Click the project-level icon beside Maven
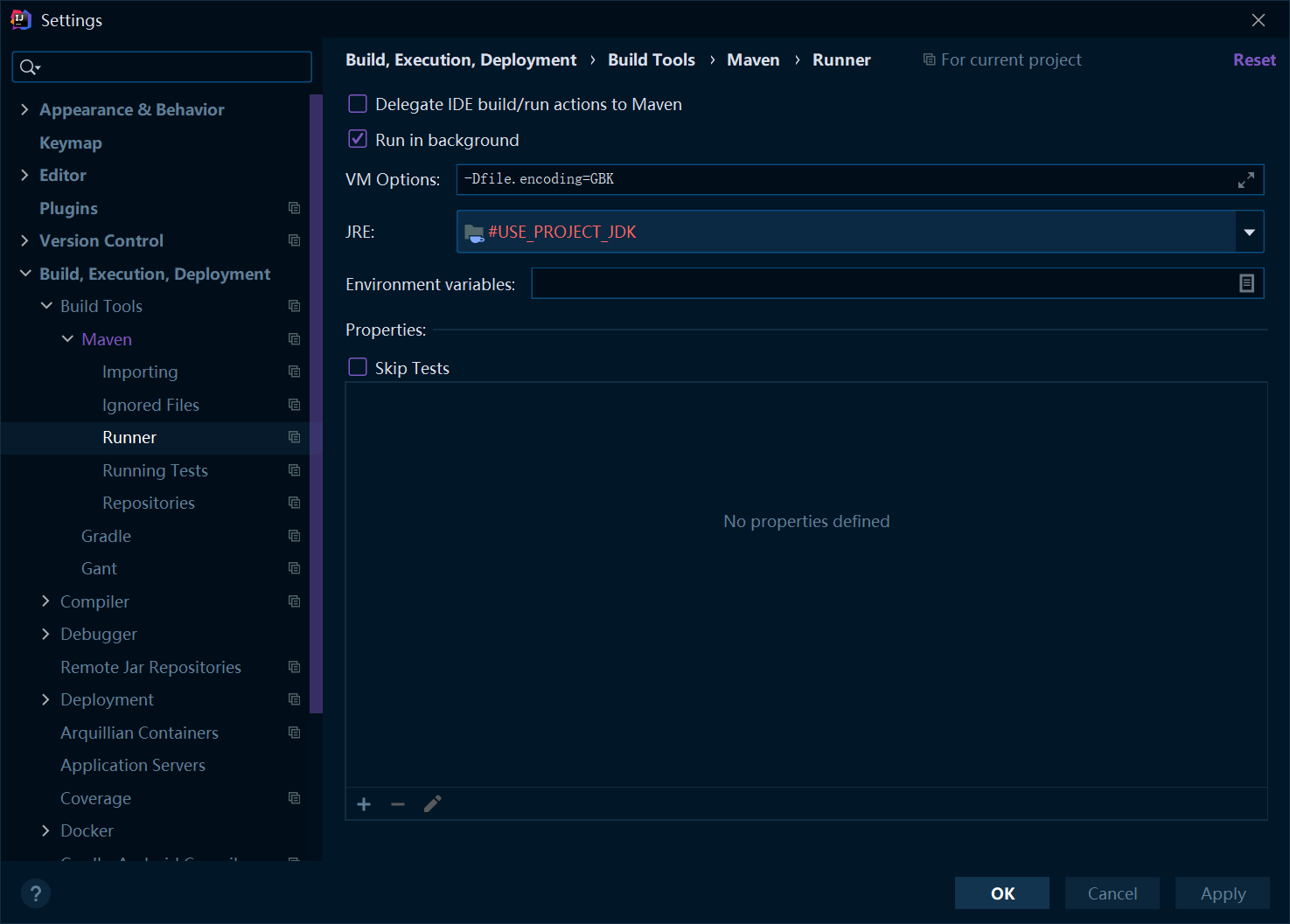Image resolution: width=1290 pixels, height=924 pixels. click(x=295, y=339)
